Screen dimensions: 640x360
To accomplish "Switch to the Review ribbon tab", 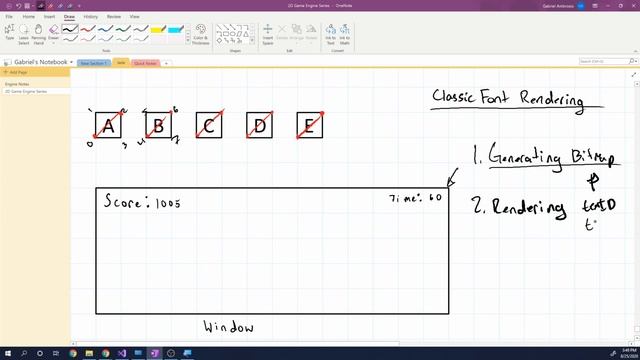I will click(x=114, y=17).
